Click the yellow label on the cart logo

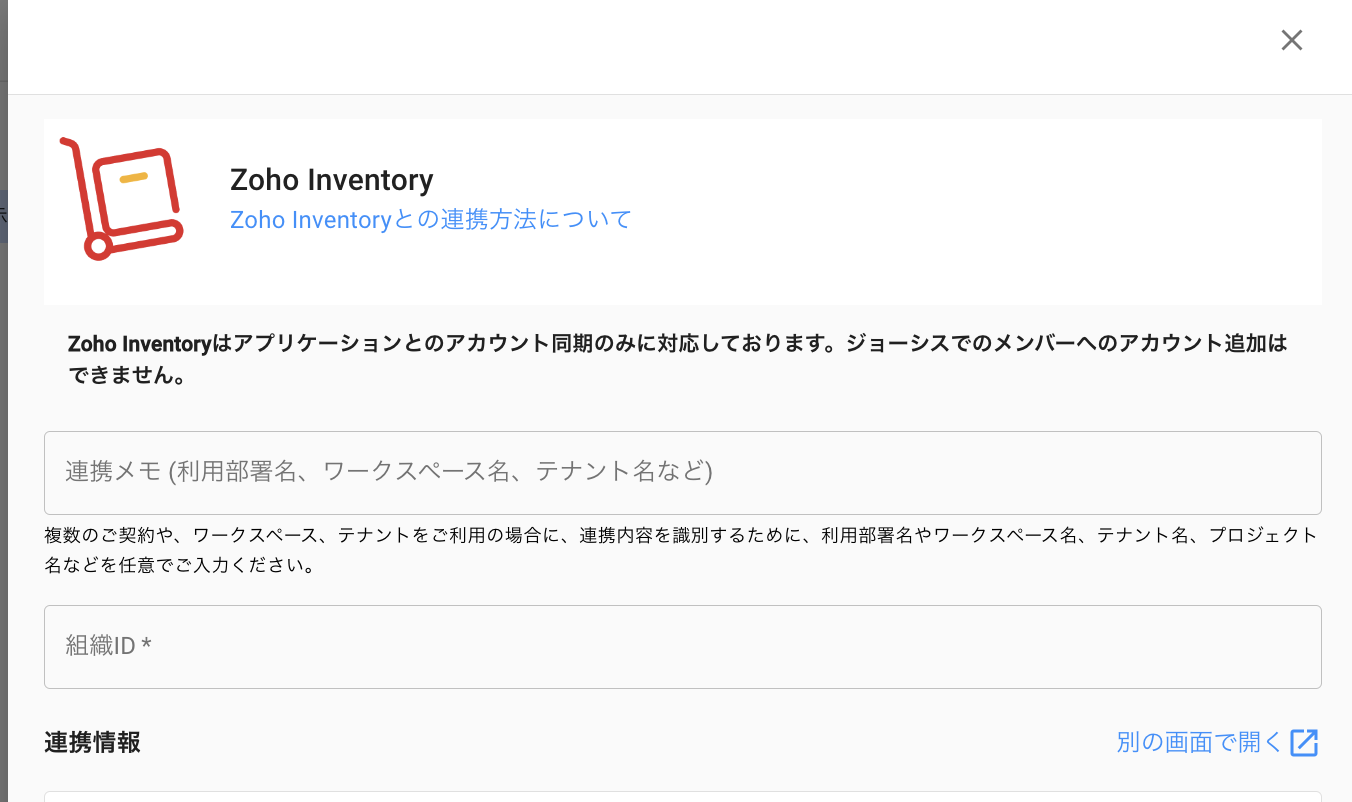tap(133, 179)
